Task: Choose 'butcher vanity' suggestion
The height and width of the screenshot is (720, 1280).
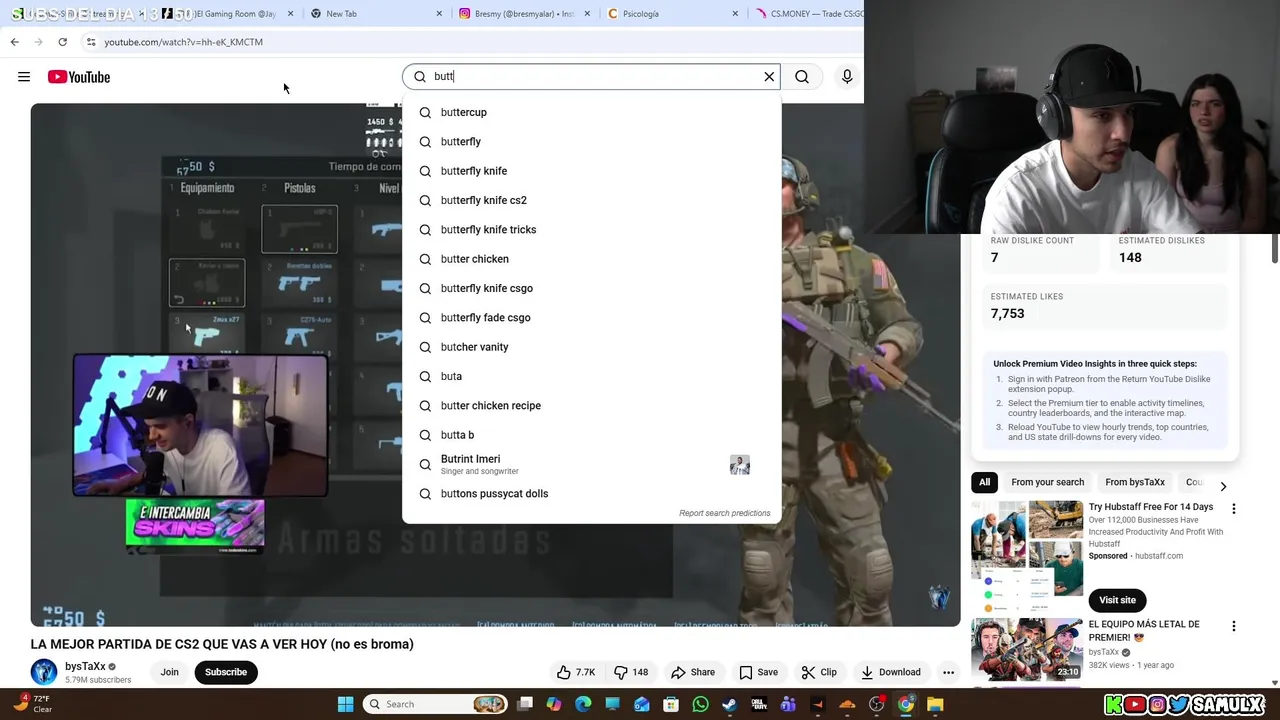Action: 591,347
